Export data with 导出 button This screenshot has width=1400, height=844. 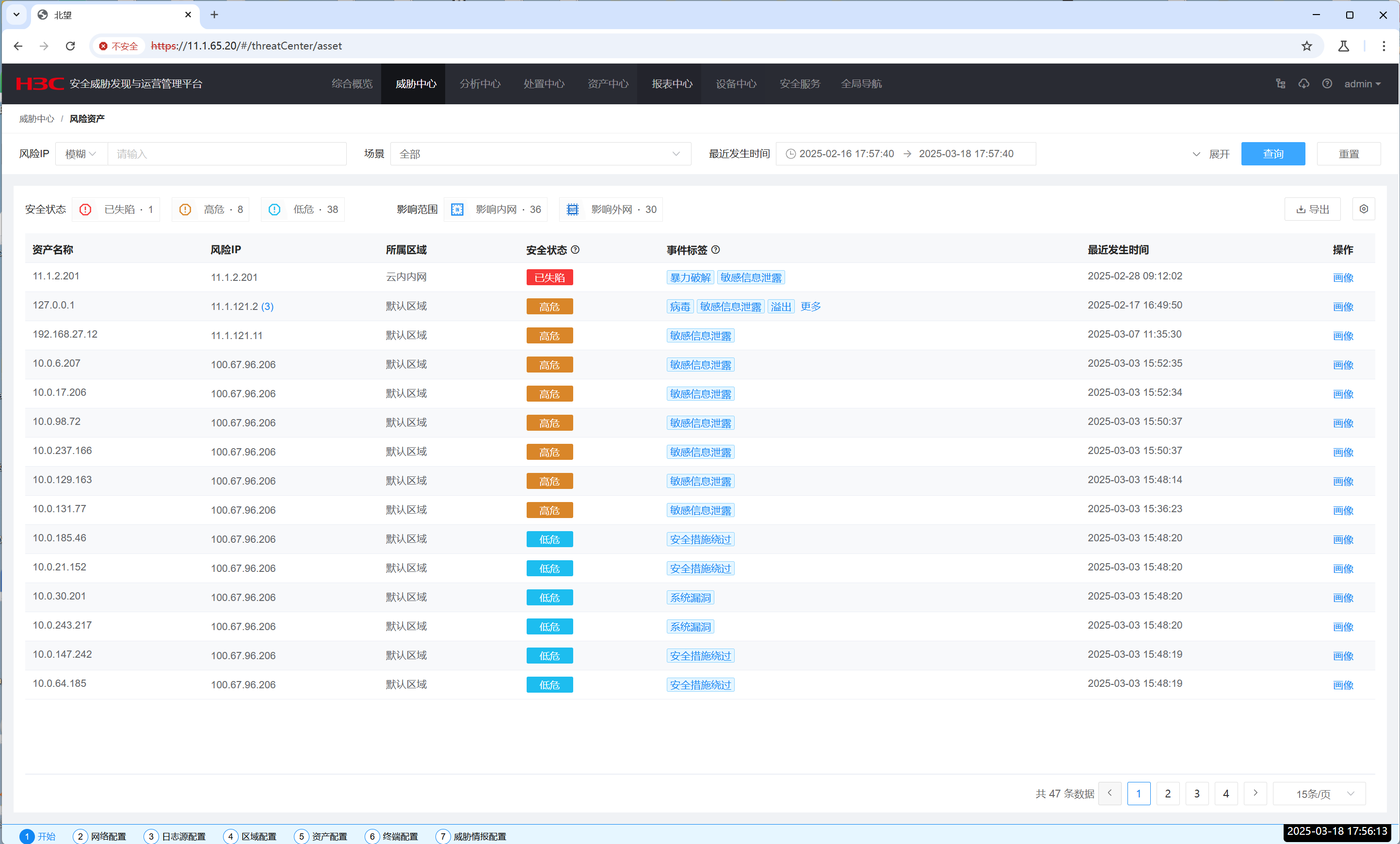pos(1313,209)
